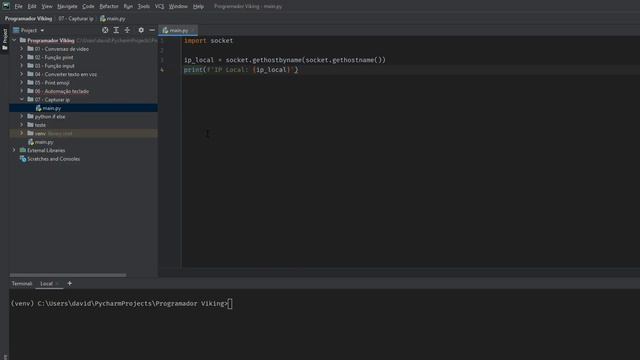Open the Navigate menu
The image size is (640, 360).
coord(67,7)
